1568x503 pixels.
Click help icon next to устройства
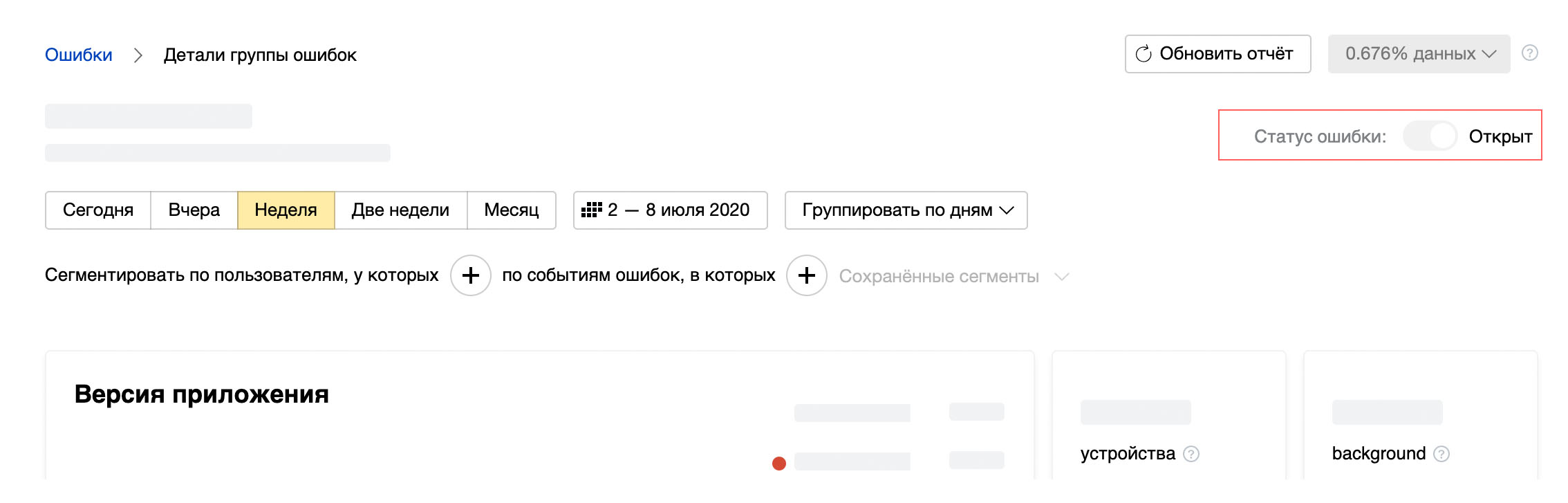1191,454
